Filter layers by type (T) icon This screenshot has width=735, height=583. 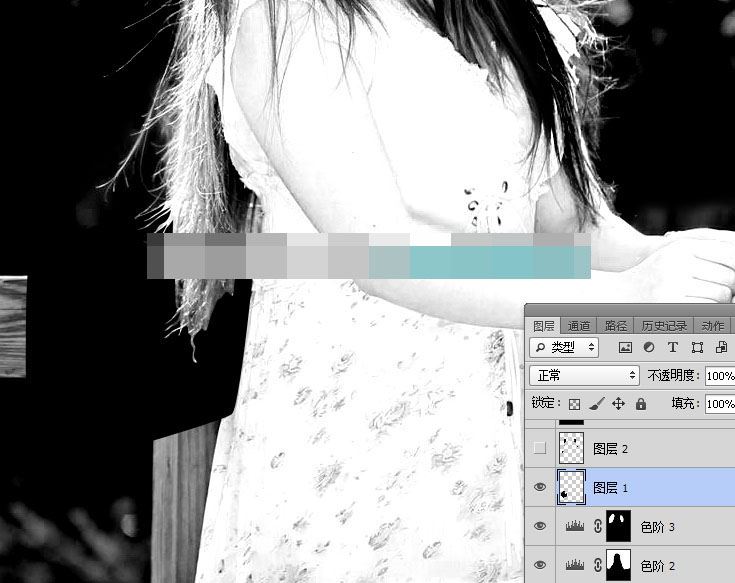tap(672, 348)
